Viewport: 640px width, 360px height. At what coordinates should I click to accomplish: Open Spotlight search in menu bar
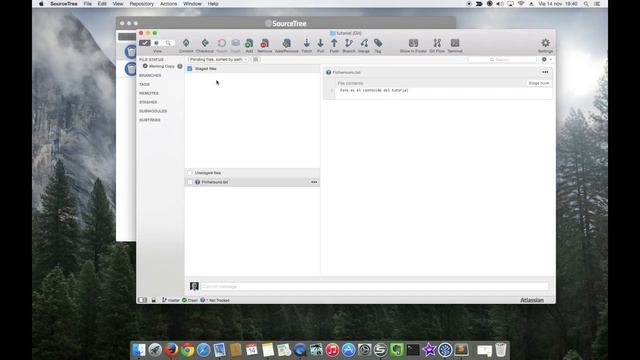tap(586, 4)
